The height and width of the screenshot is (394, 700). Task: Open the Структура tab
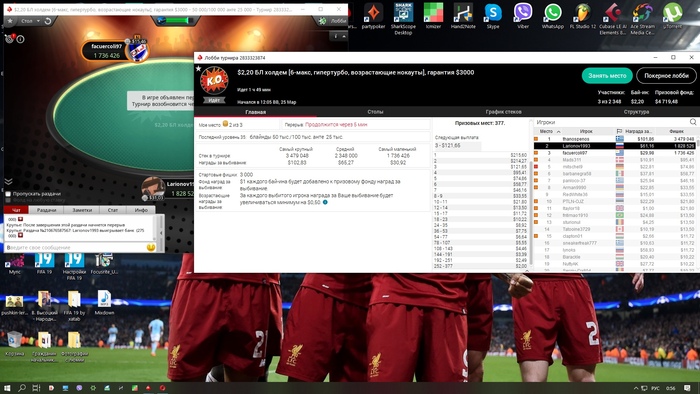point(637,112)
